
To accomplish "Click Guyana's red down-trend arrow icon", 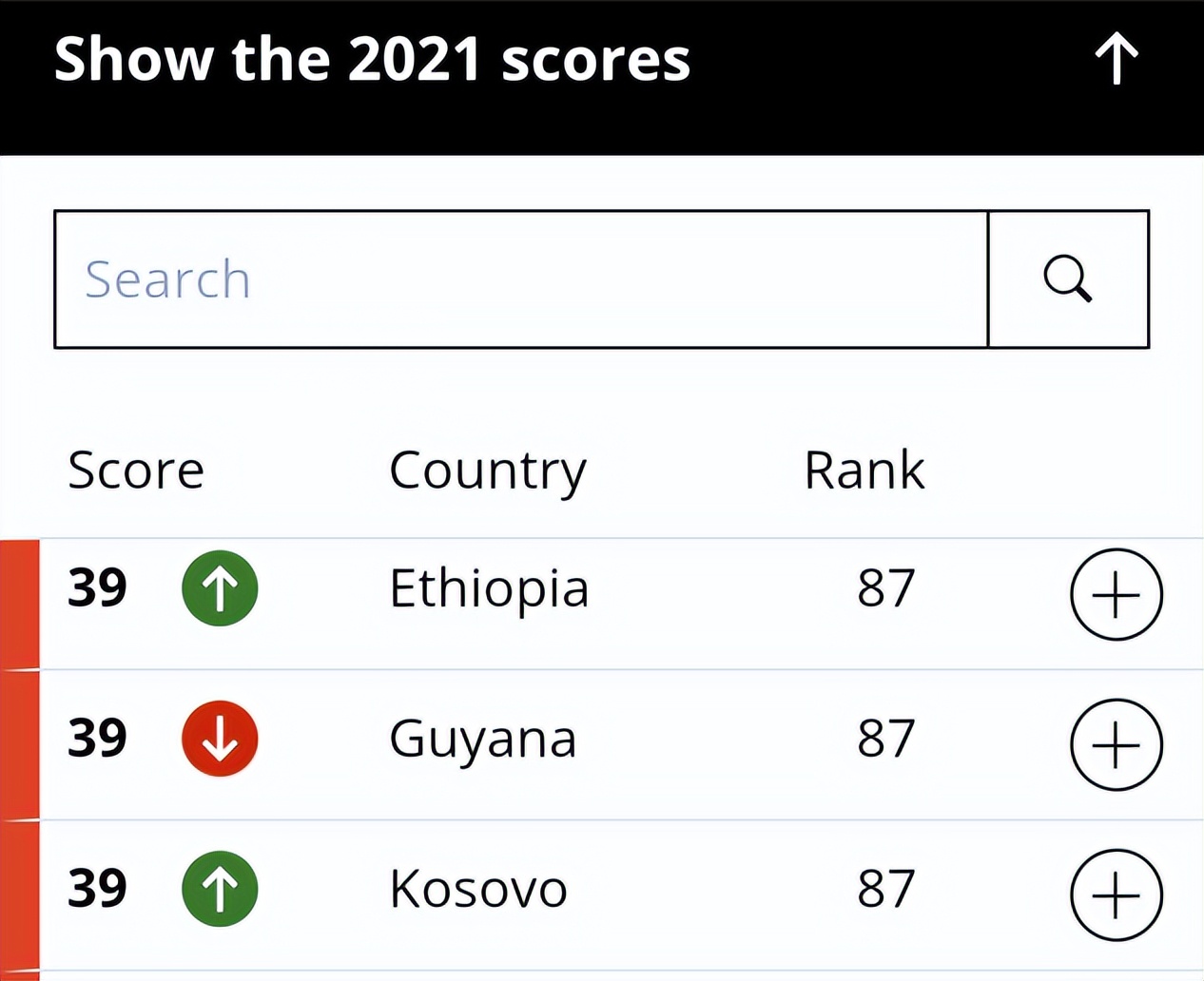I will pyautogui.click(x=220, y=739).
